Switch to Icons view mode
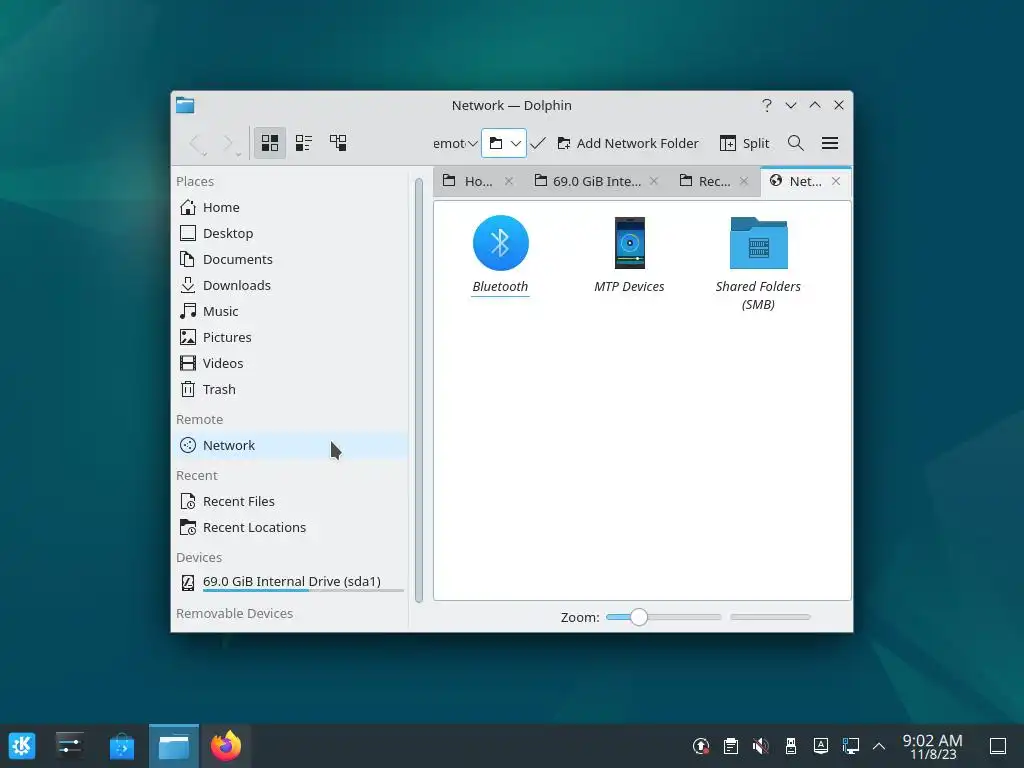 point(270,142)
